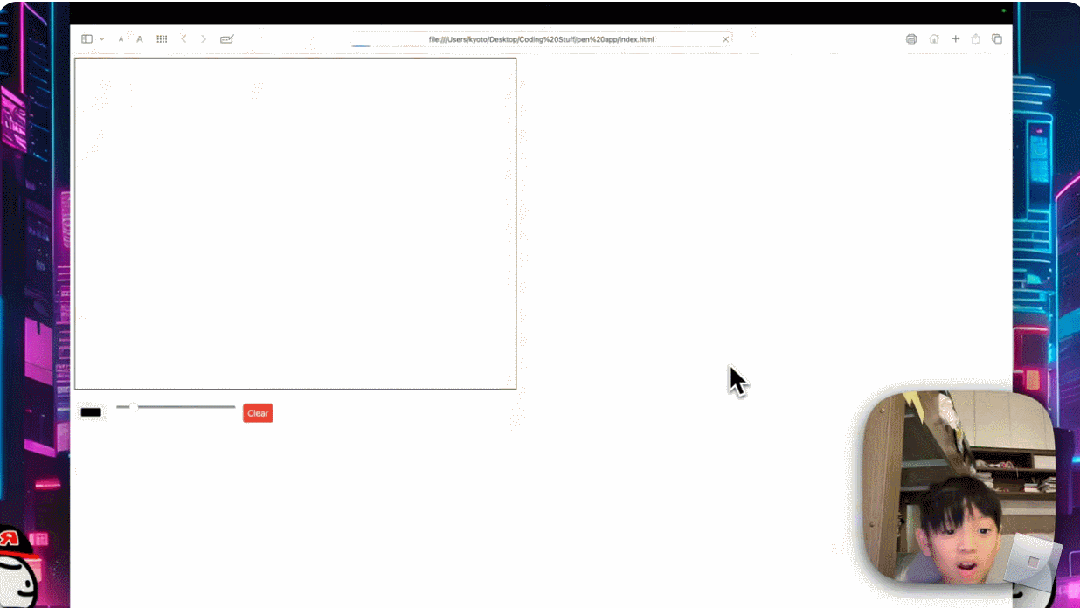Screen dimensions: 1080x608
Task: Clear the address bar with the X
Action: click(726, 39)
